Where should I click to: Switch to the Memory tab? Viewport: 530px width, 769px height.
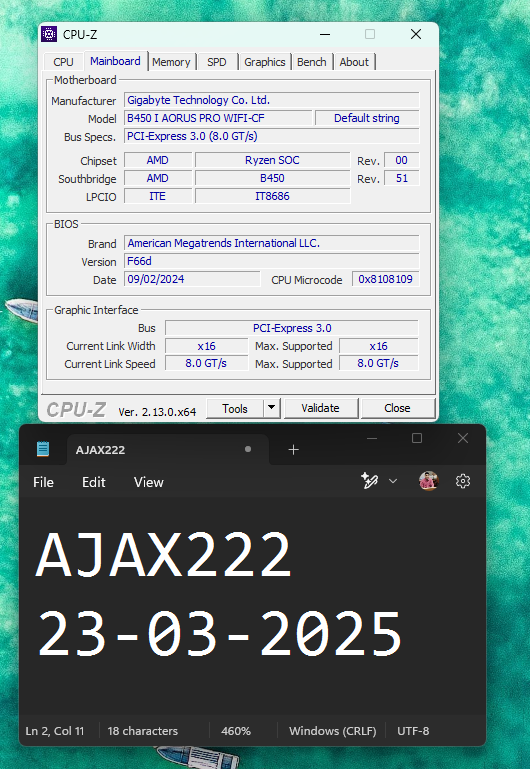(171, 62)
